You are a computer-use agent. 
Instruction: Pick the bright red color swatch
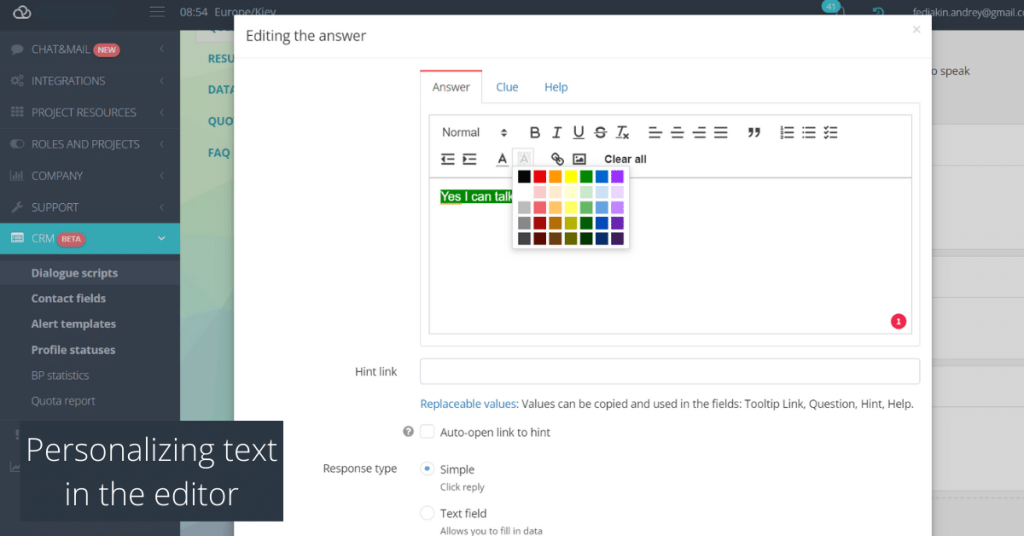click(x=539, y=176)
